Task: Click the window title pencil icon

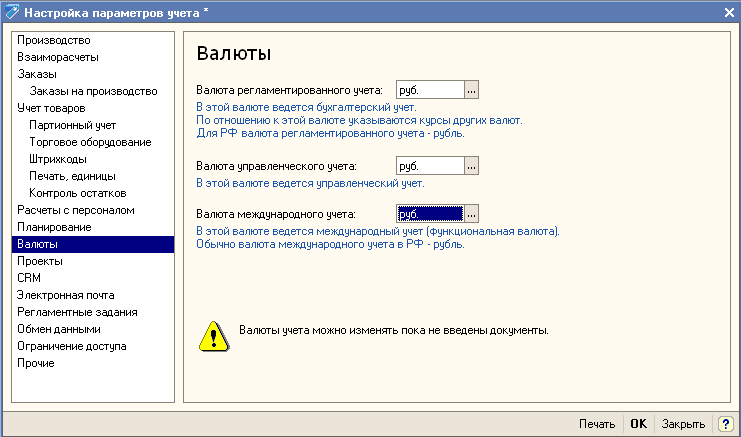Action: [11, 12]
